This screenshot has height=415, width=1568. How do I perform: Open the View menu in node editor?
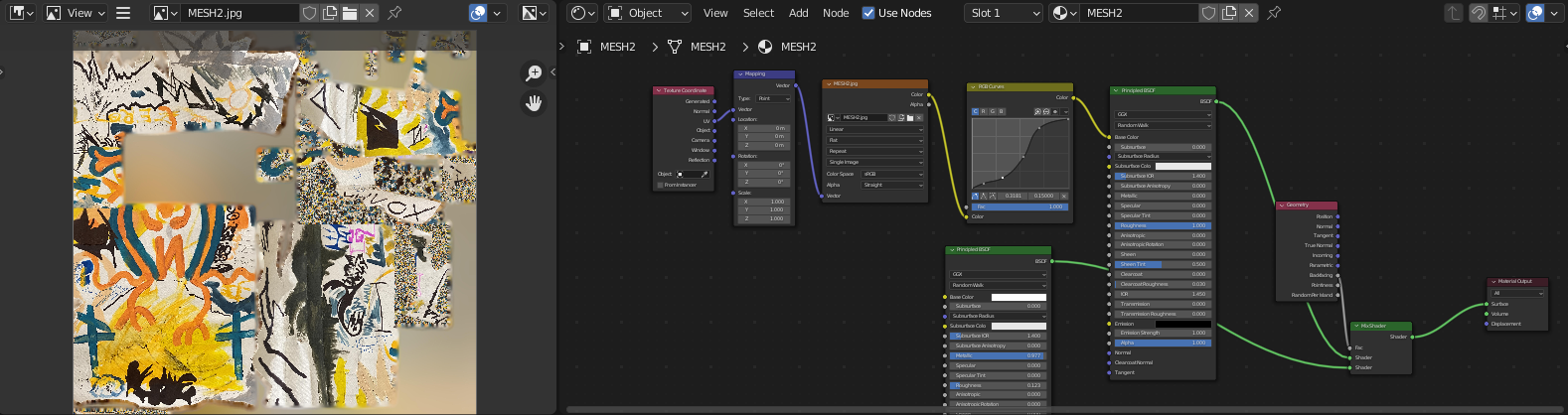coord(715,13)
